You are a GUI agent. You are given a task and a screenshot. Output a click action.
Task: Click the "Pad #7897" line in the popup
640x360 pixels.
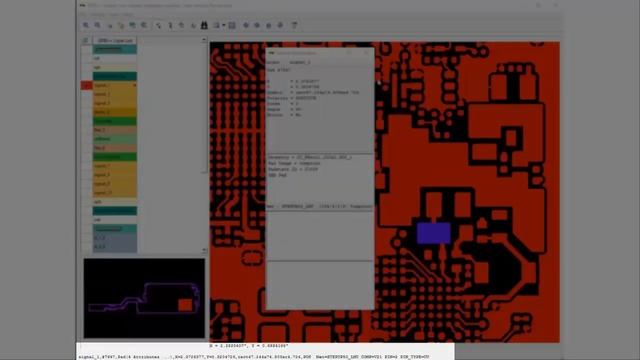[279, 70]
